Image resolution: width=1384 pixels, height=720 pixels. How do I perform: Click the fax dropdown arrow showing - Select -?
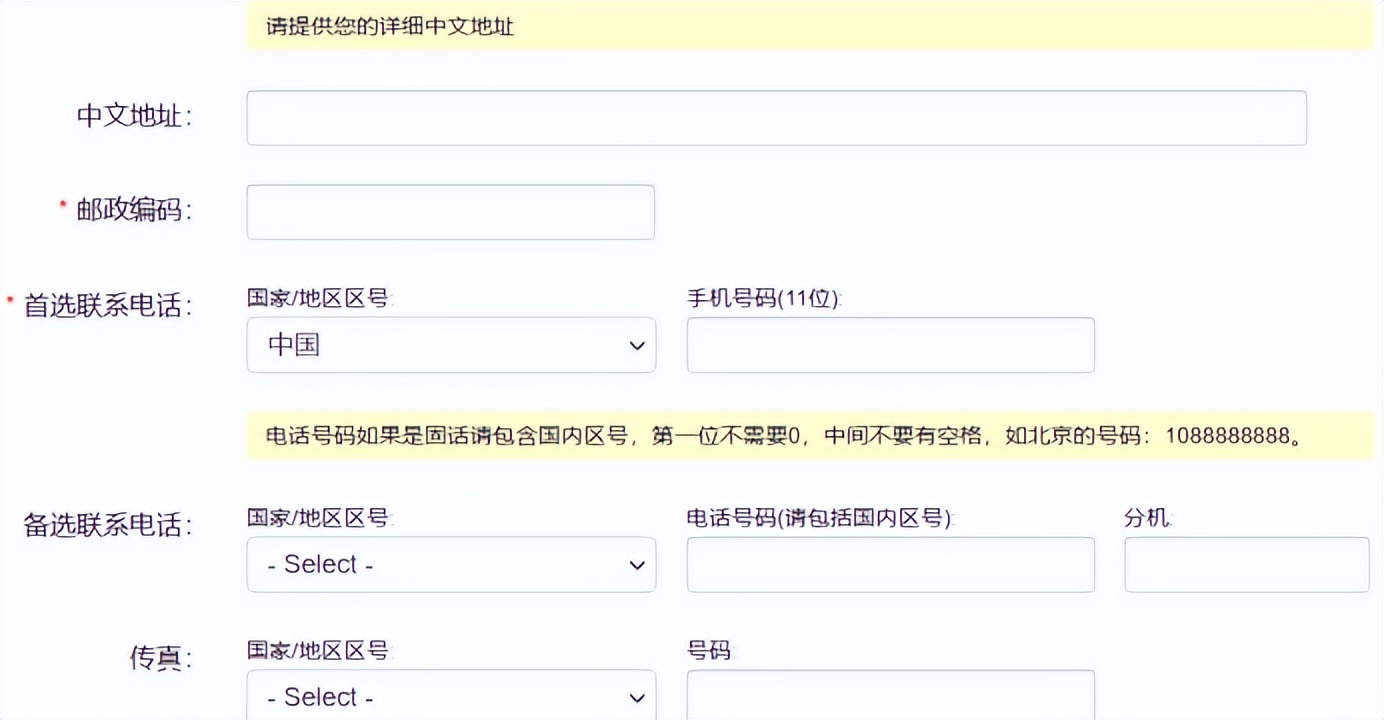pyautogui.click(x=638, y=696)
